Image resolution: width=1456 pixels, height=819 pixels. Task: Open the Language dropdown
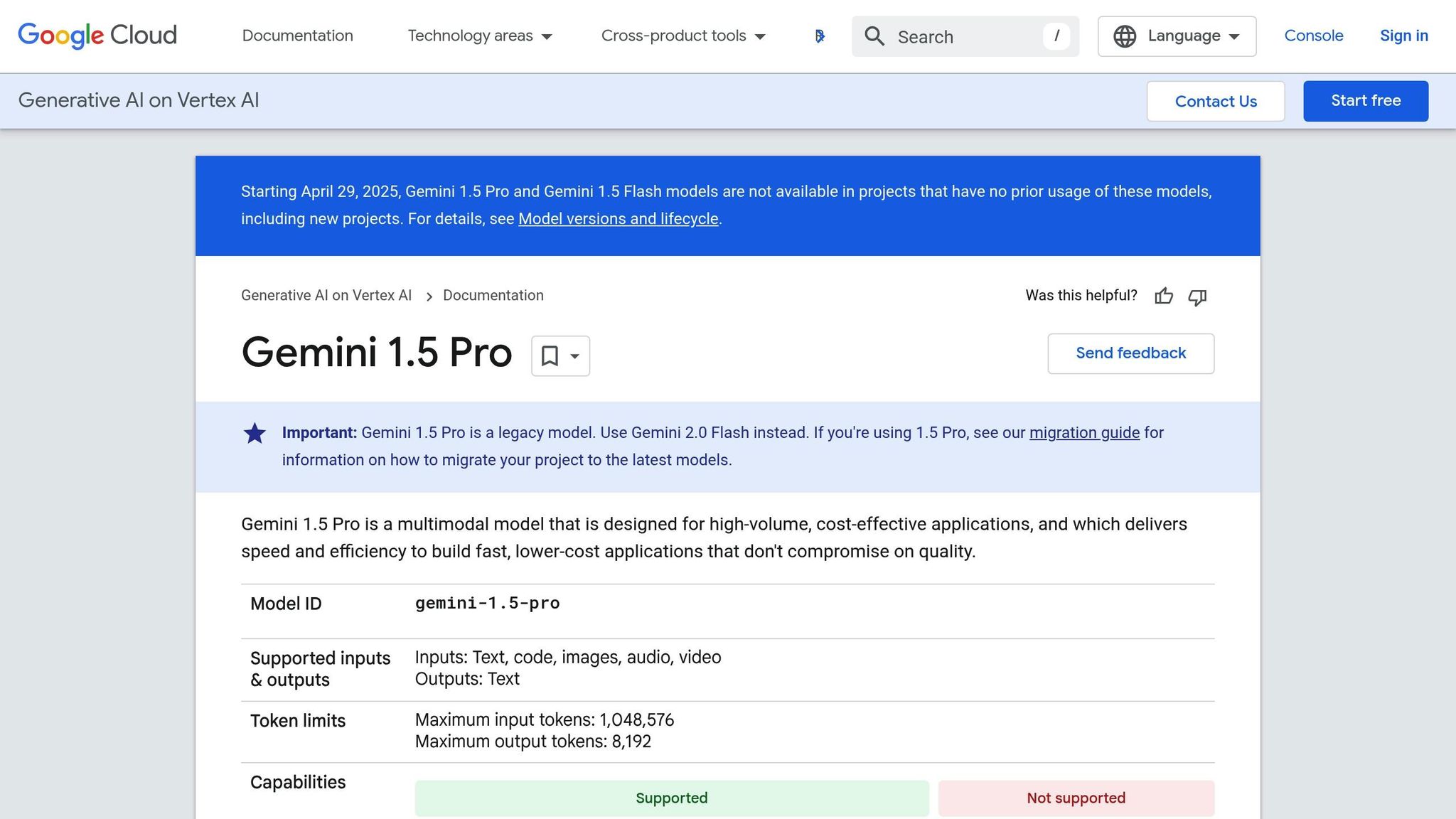(x=1177, y=36)
